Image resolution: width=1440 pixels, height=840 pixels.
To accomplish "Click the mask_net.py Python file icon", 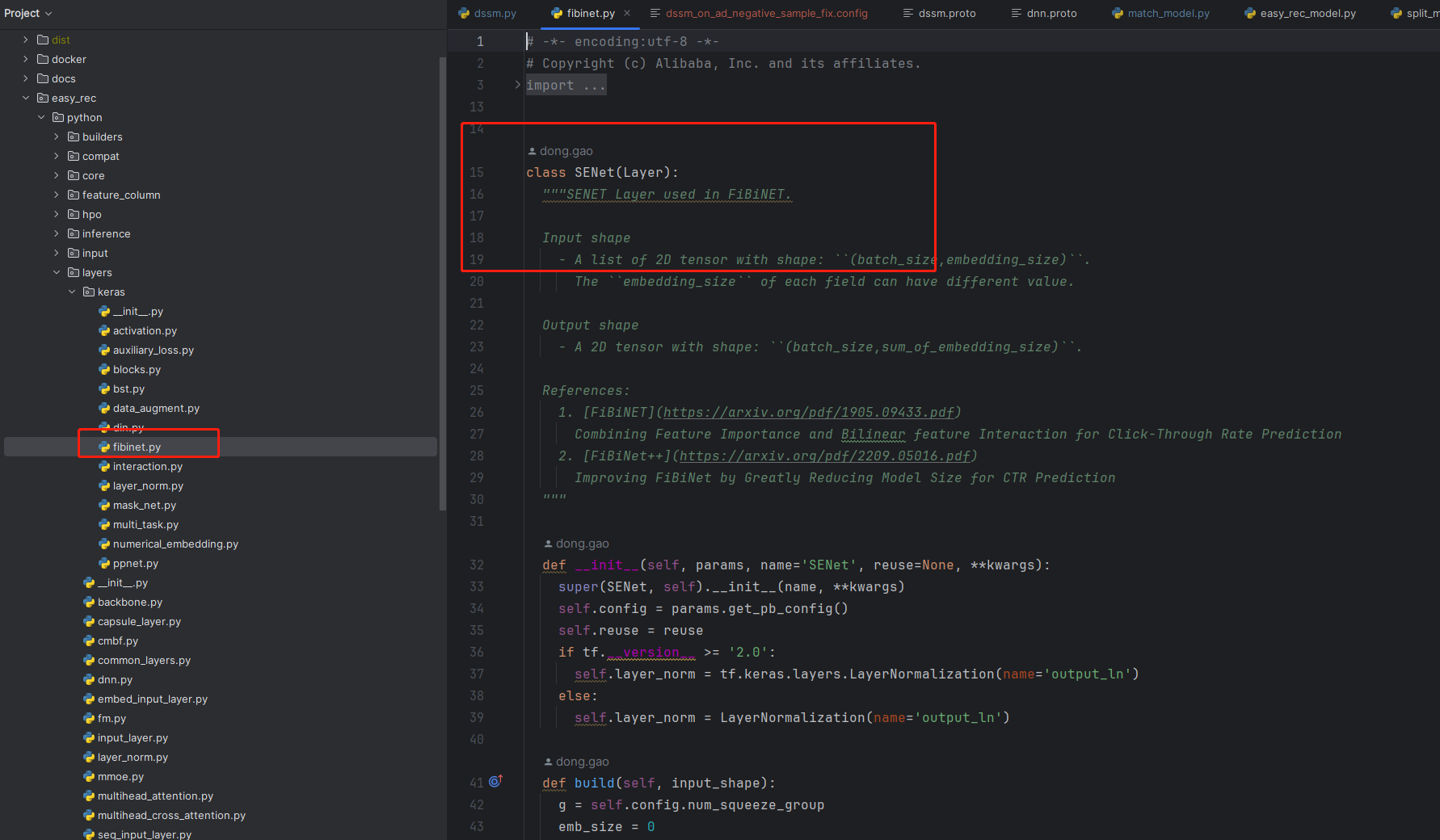I will coord(104,505).
